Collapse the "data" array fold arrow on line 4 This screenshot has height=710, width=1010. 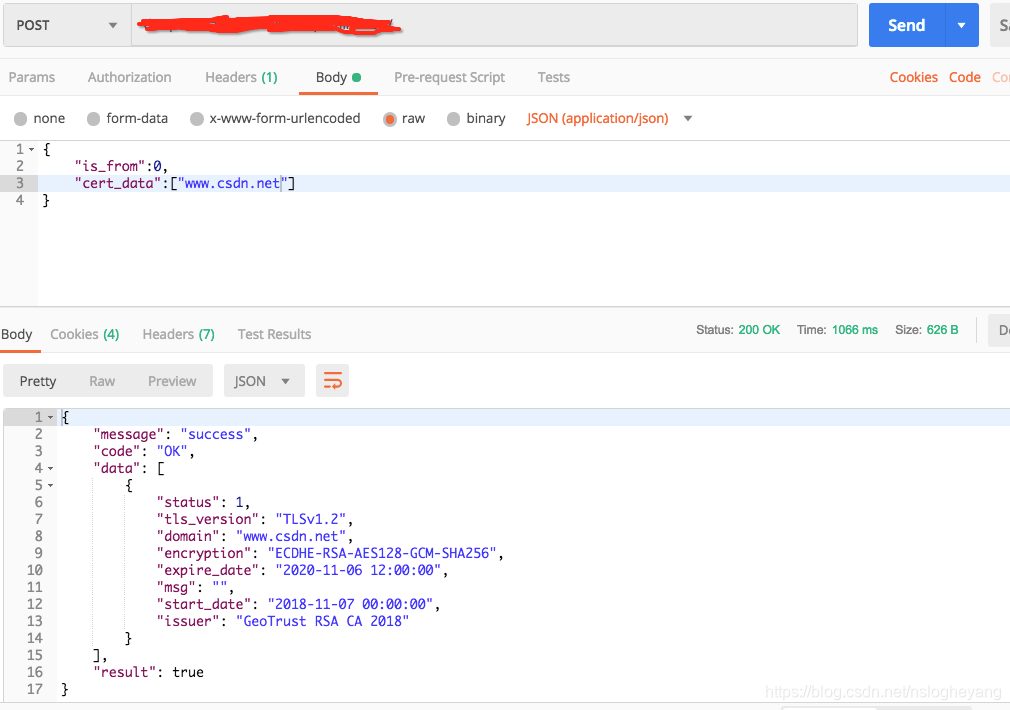[51, 468]
